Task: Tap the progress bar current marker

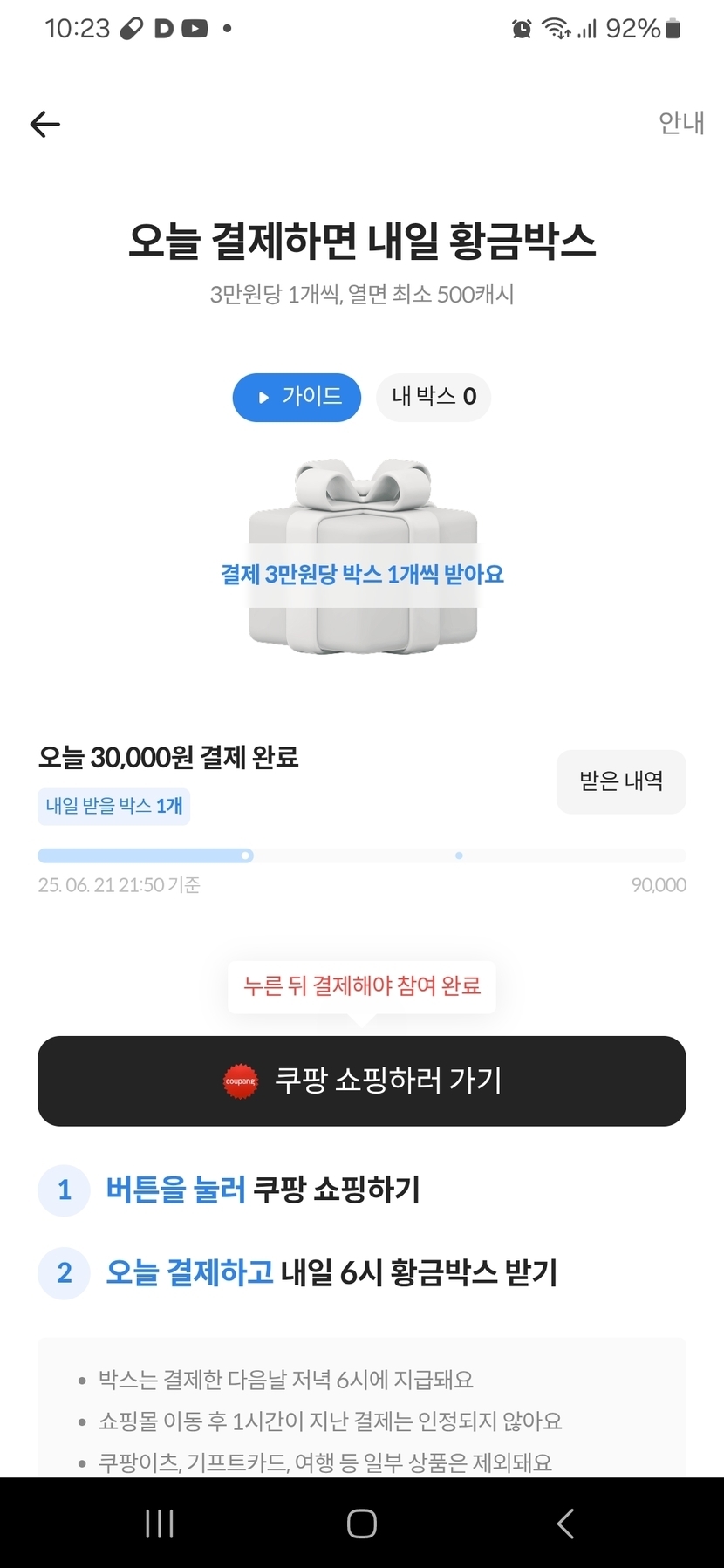Action: point(247,856)
